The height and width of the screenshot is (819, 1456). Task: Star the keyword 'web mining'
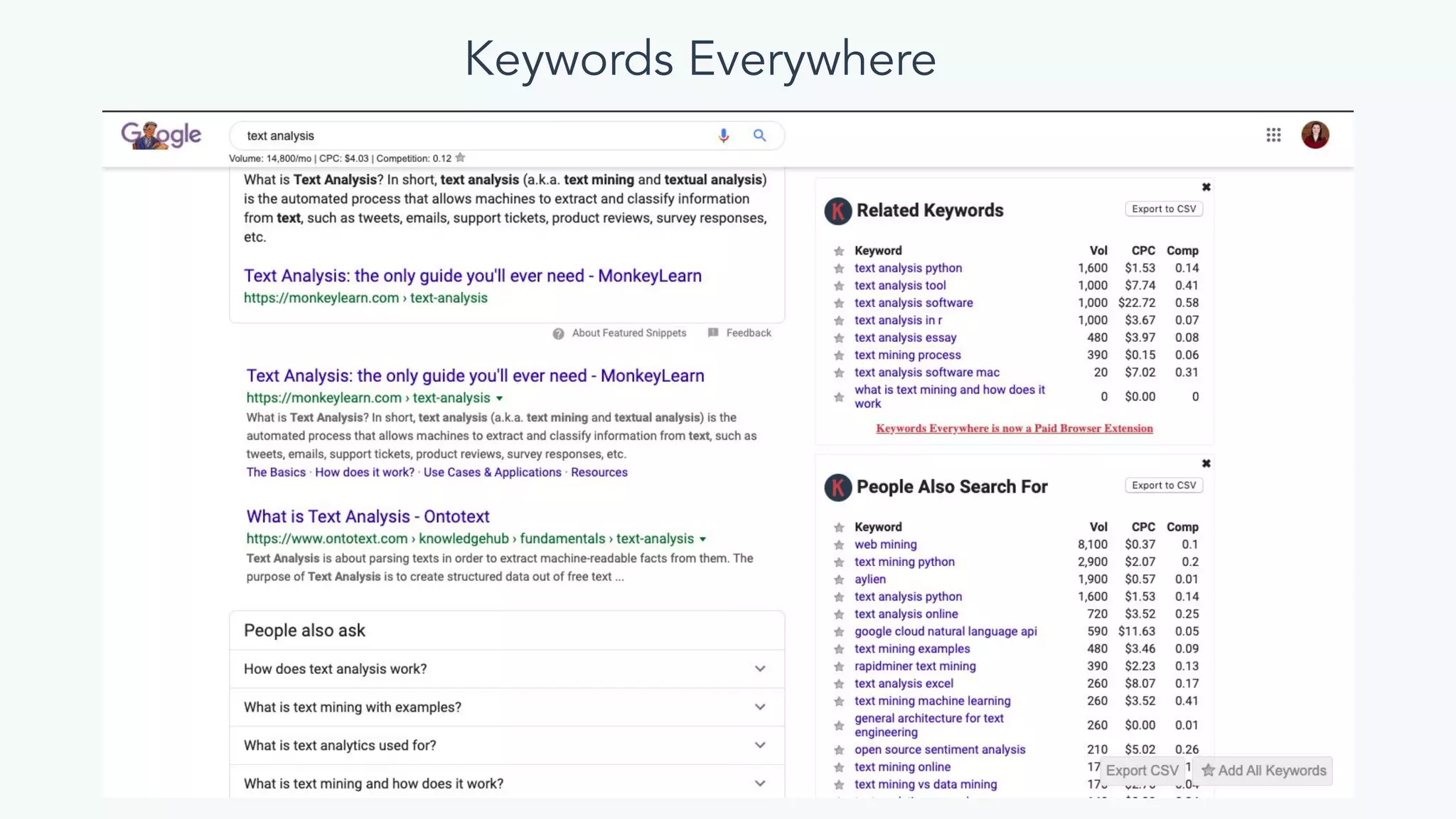click(x=839, y=545)
